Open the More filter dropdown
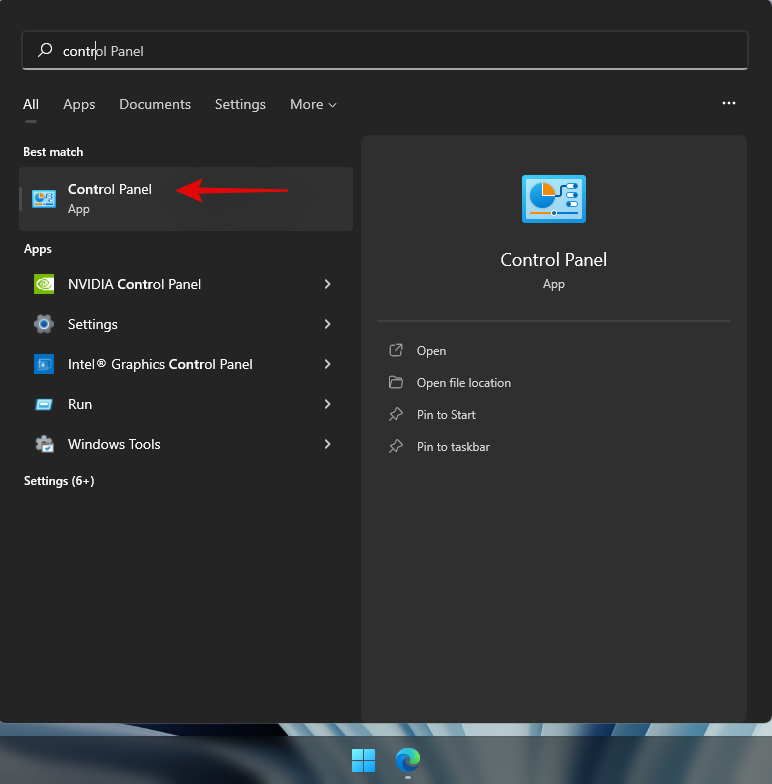Image resolution: width=772 pixels, height=784 pixels. tap(313, 104)
